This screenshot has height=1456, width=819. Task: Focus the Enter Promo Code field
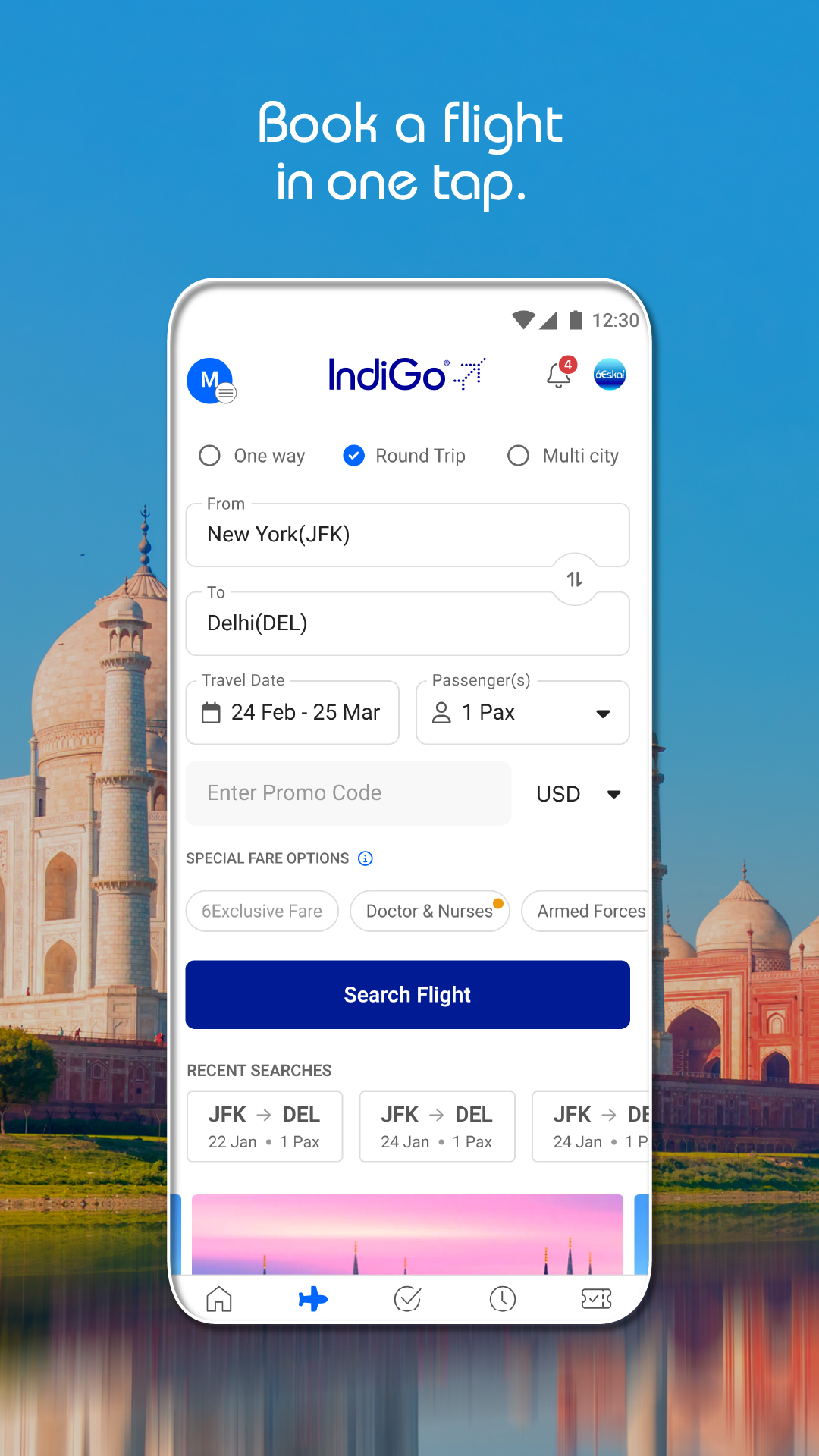click(349, 793)
